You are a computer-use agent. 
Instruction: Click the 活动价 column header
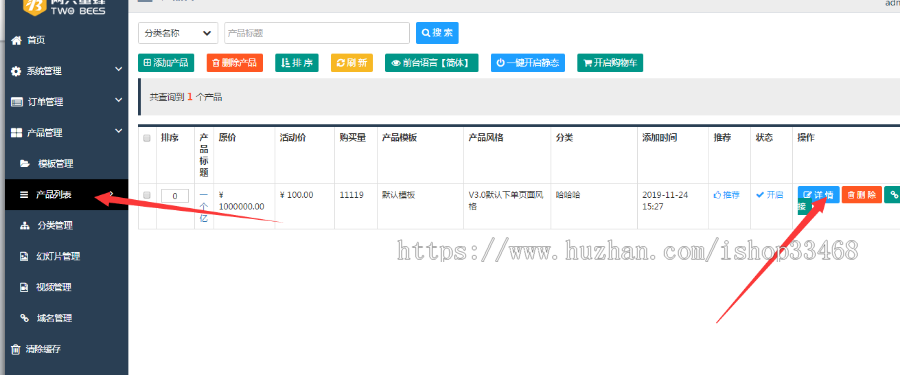[293, 138]
